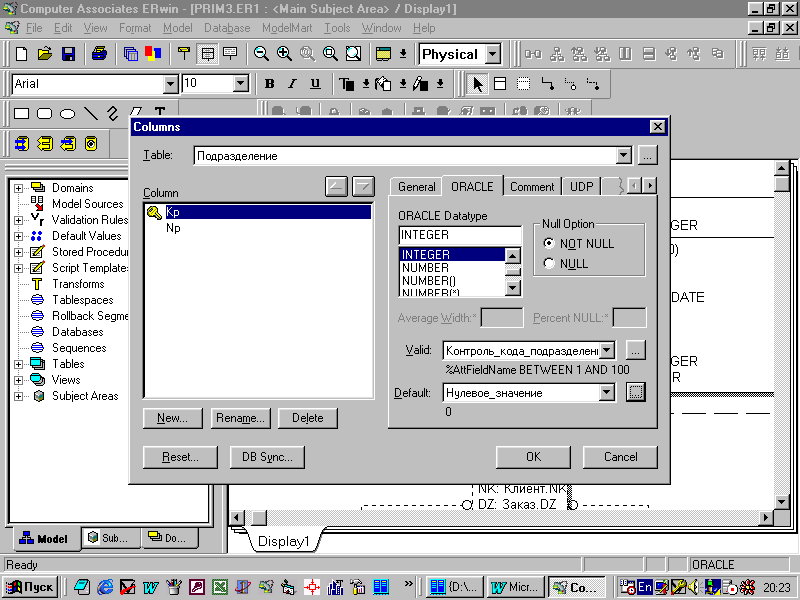Click the New file toolbar icon

click(x=21, y=54)
